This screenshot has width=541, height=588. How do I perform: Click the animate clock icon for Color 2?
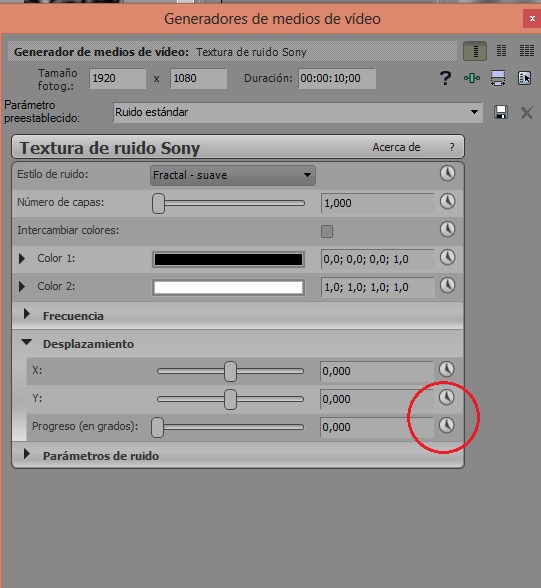coord(447,286)
